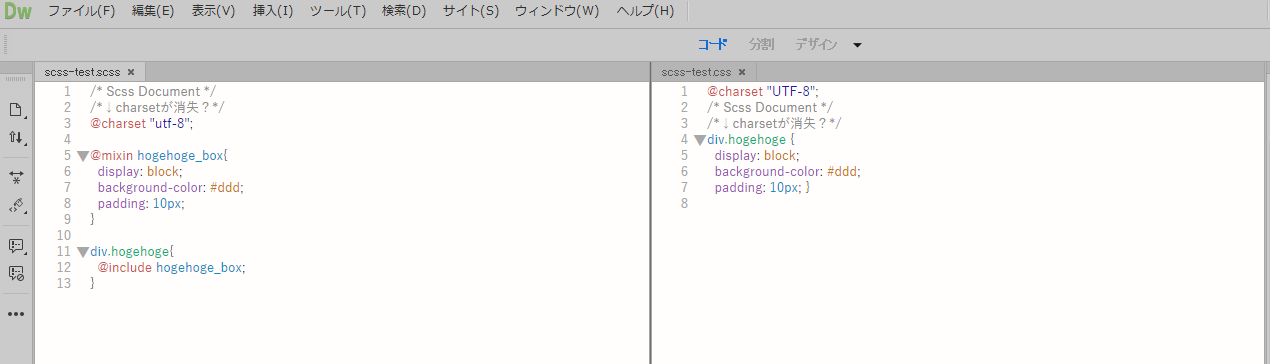Click the /* Scss Document */ comment in scss file
1270x364 pixels.
coord(152,91)
